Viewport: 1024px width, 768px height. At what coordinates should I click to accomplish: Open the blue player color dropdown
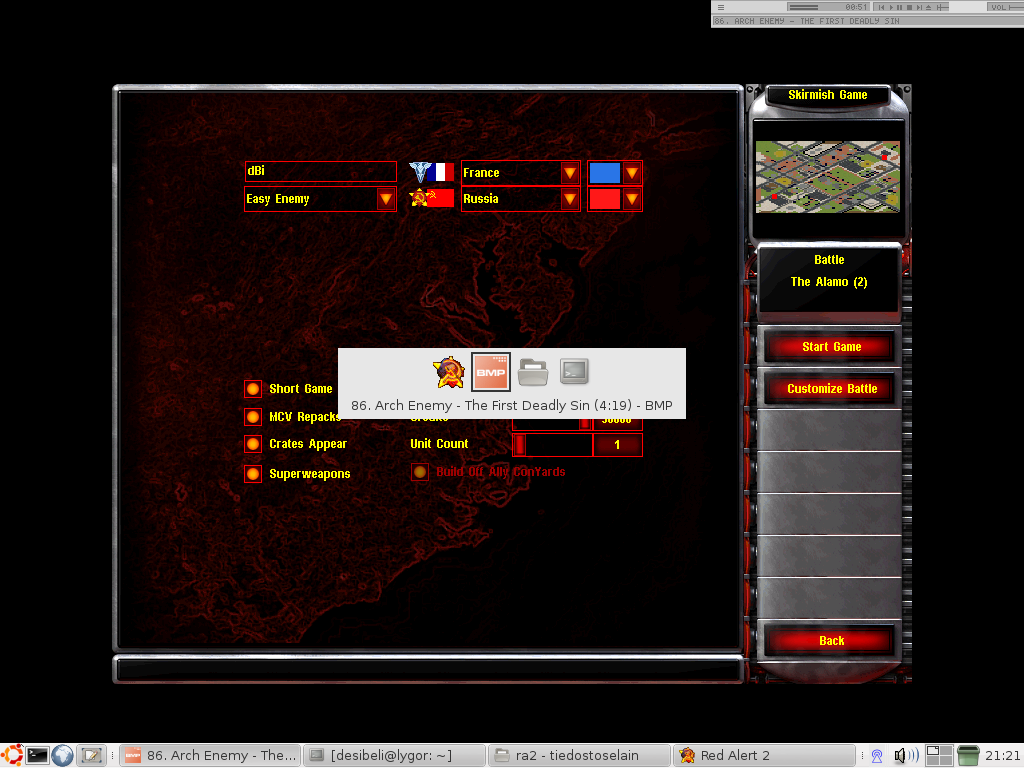click(632, 172)
